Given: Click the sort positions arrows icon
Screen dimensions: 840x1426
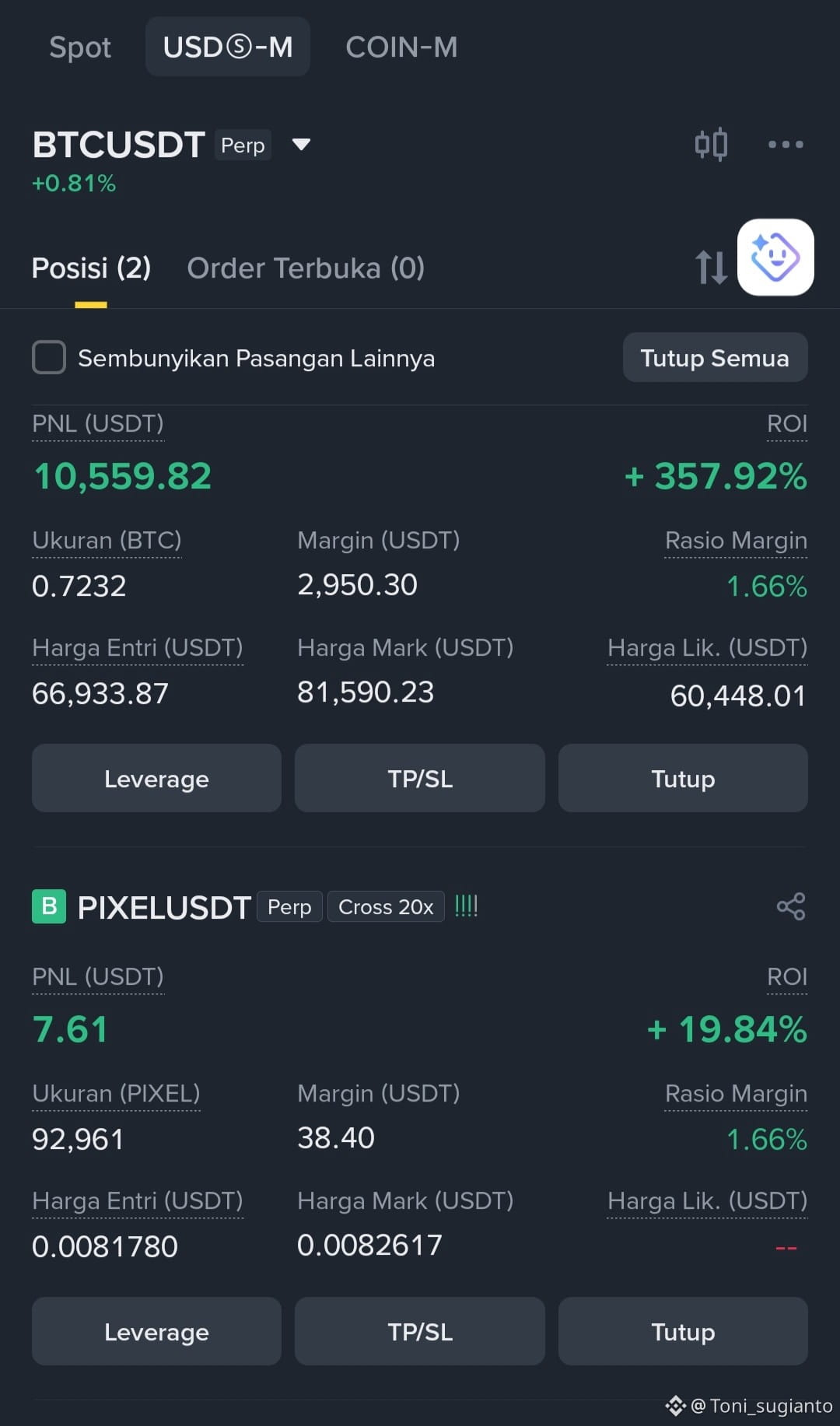Looking at the screenshot, I should click(711, 267).
